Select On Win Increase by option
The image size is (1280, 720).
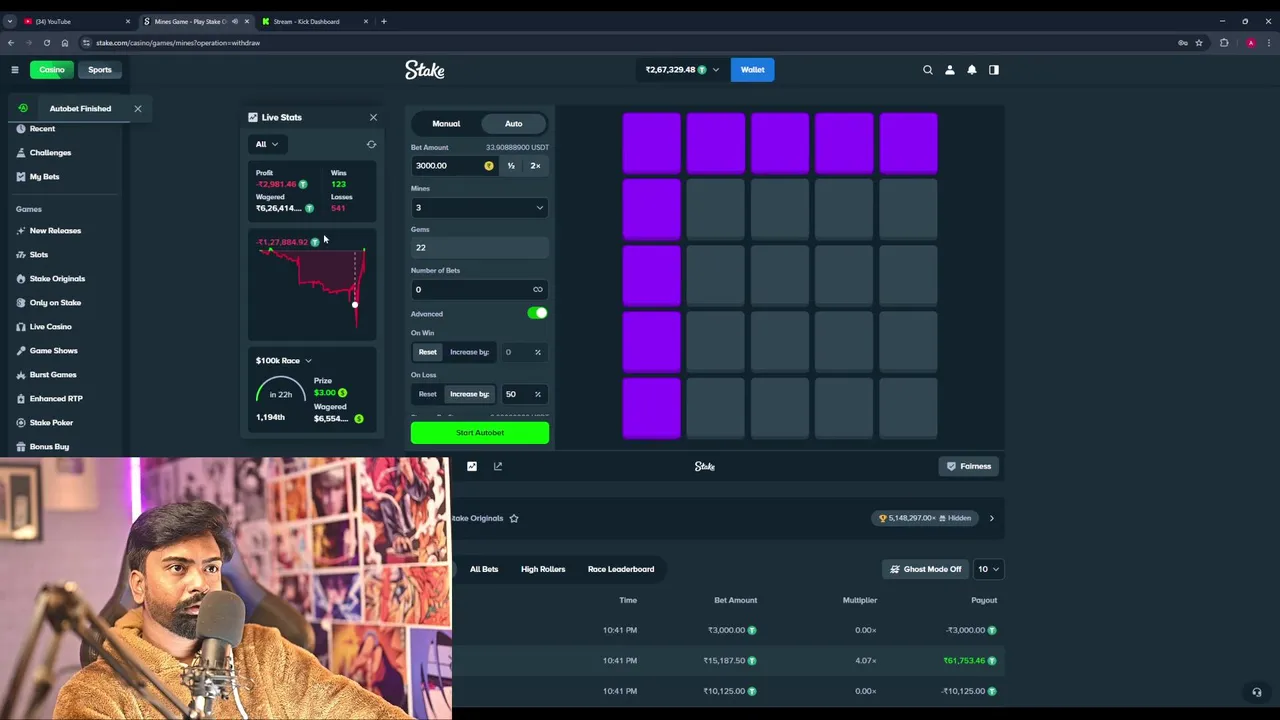469,352
